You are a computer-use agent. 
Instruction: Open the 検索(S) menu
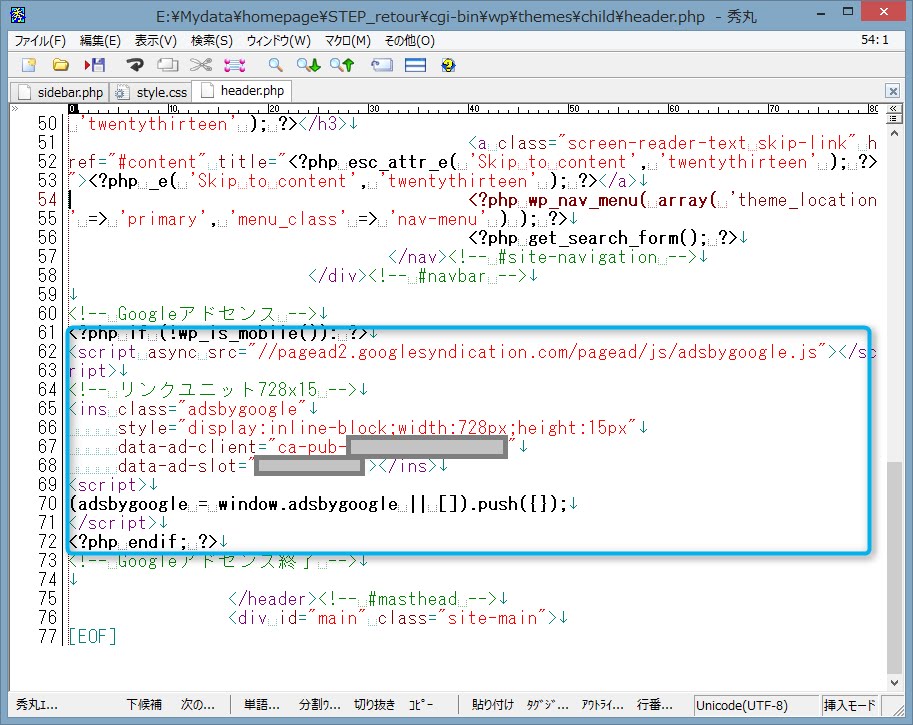click(x=211, y=41)
